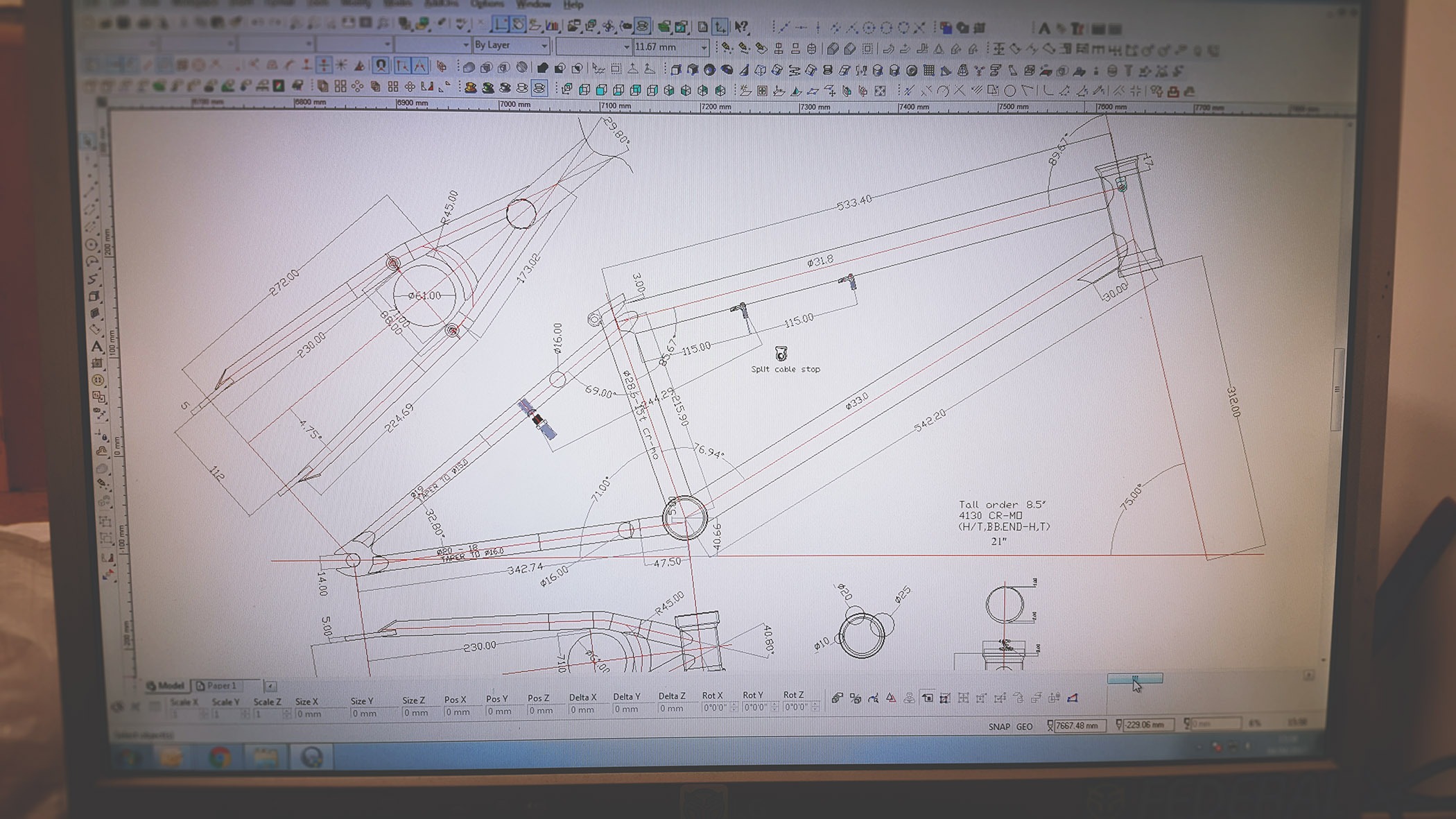This screenshot has width=1456, height=819.
Task: Click the isometric cube view icon
Action: 668,90
